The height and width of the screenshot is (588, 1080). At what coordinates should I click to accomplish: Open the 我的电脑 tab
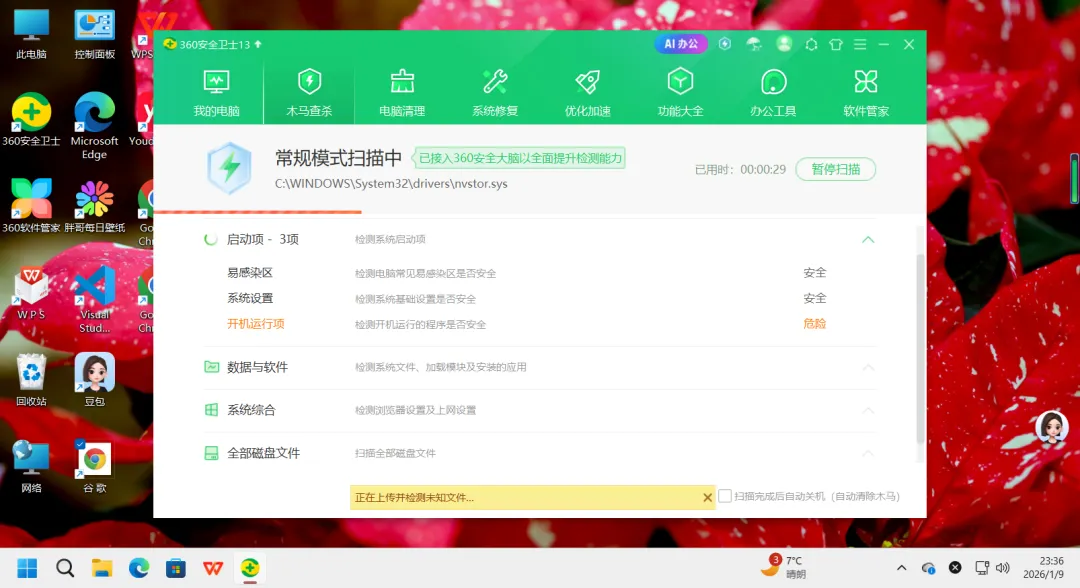point(216,93)
